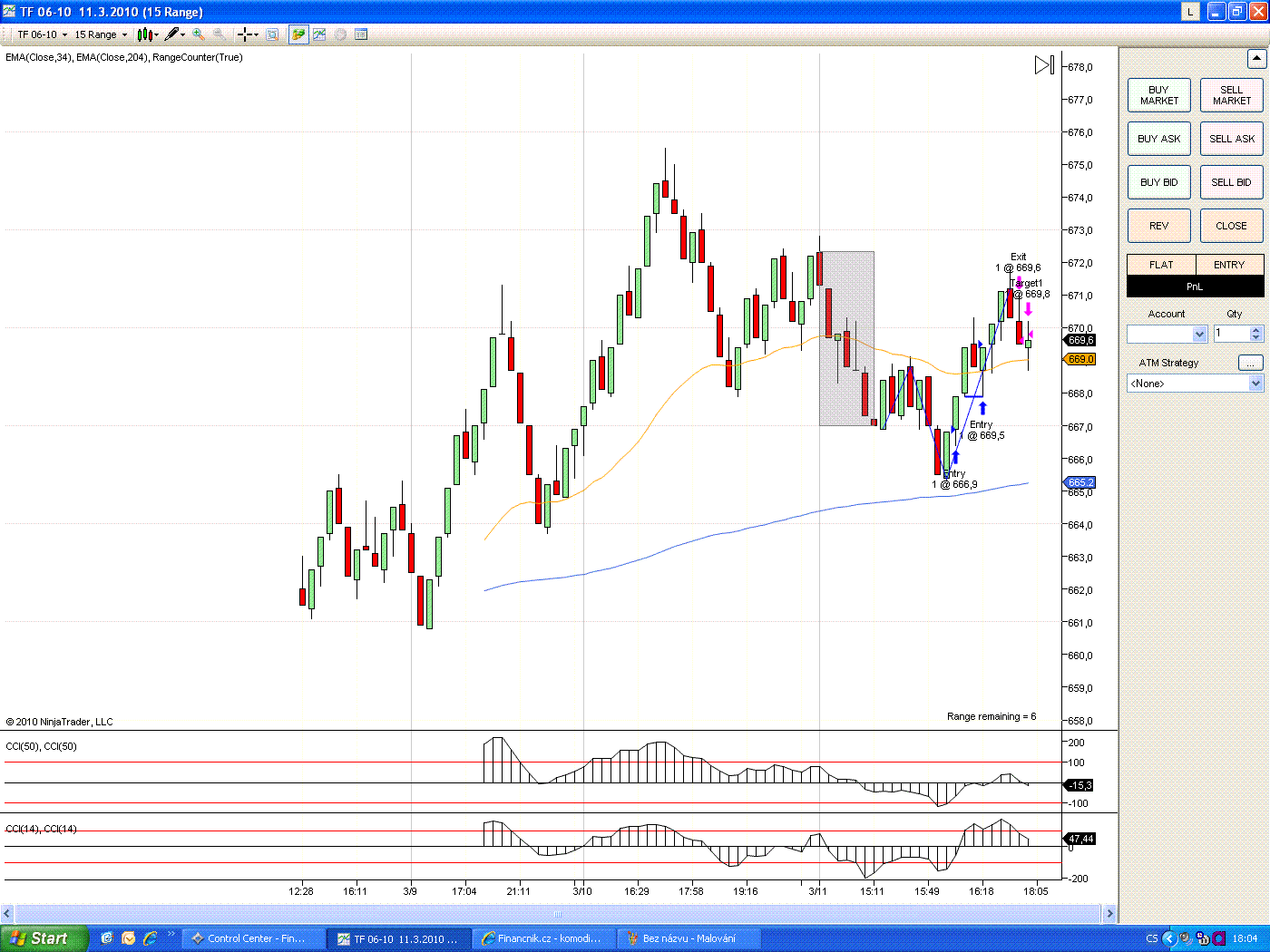This screenshot has height=952, width=1270.
Task: Click the SELL ASK button
Action: pyautogui.click(x=1232, y=139)
